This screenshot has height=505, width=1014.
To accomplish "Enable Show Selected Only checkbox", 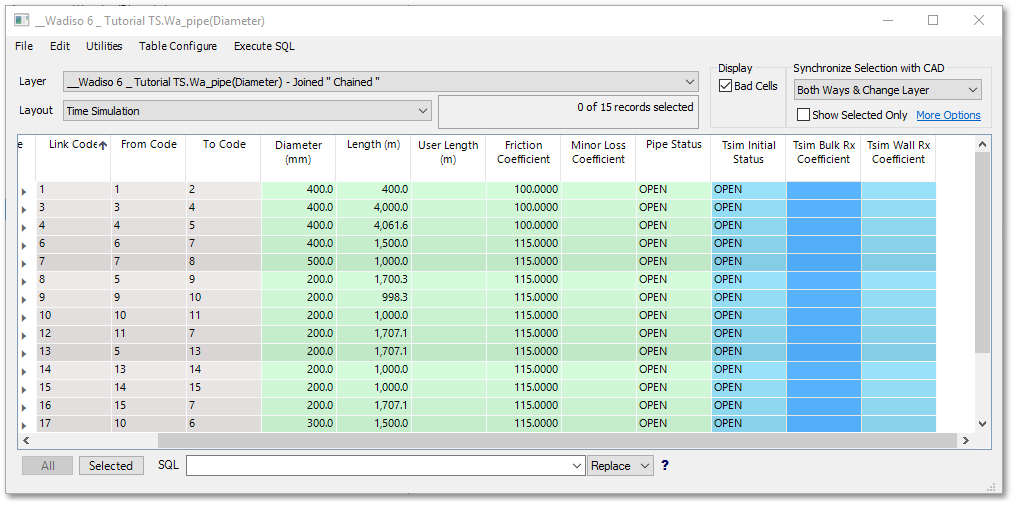I will [803, 115].
